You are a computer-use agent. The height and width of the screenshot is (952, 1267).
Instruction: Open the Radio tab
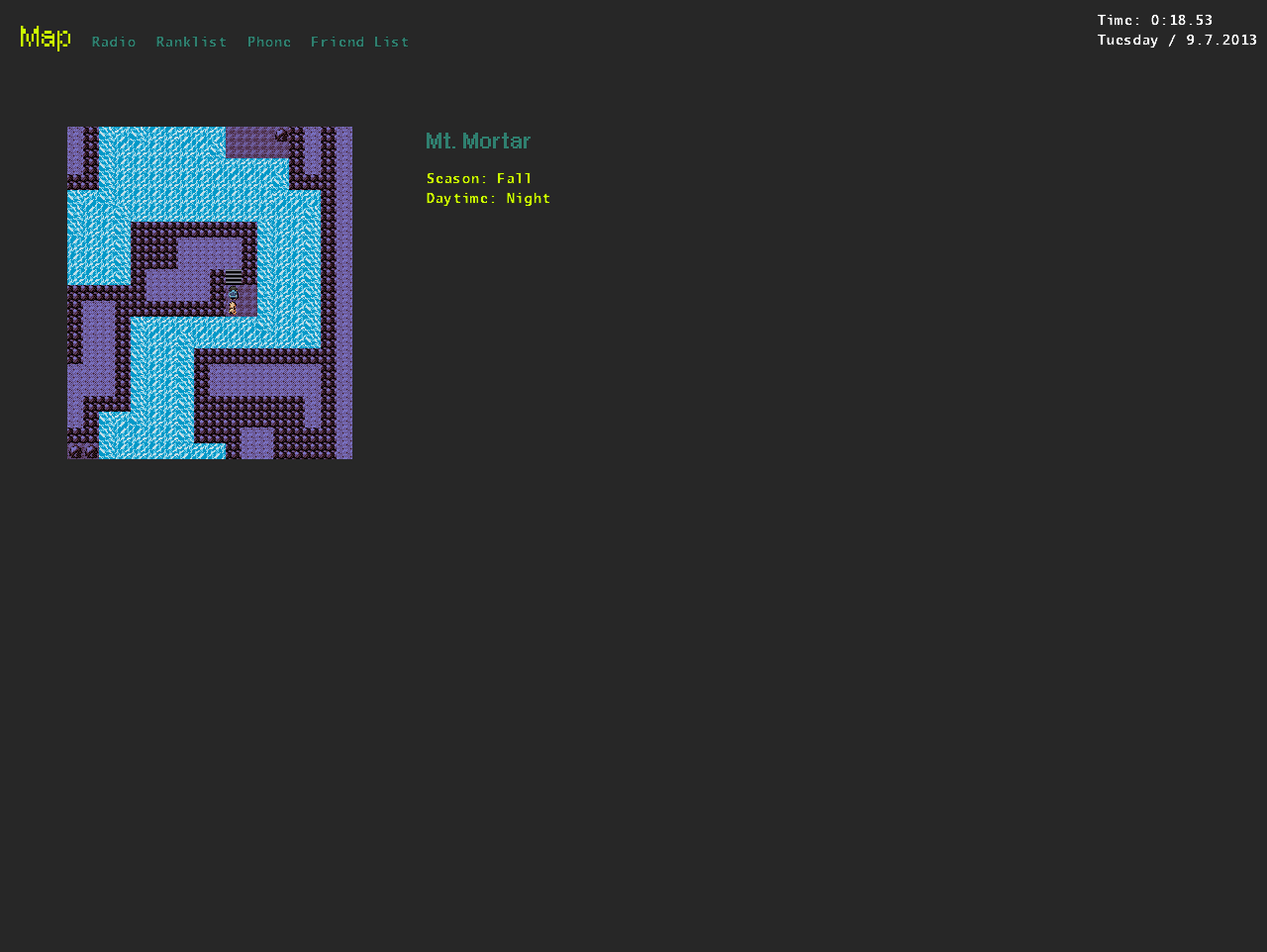114,42
